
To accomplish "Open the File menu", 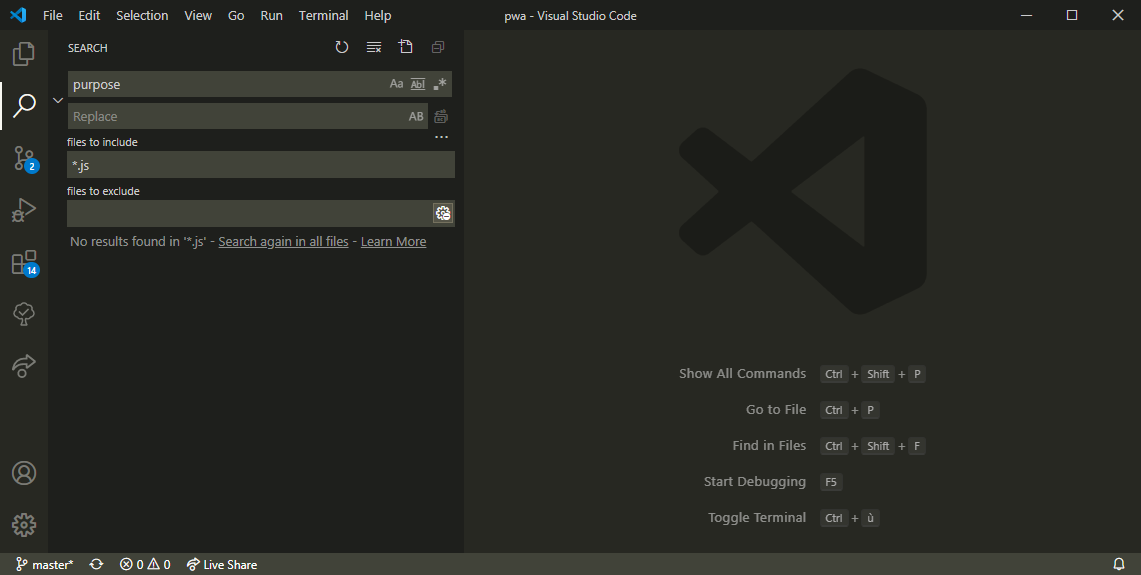I will coord(52,15).
